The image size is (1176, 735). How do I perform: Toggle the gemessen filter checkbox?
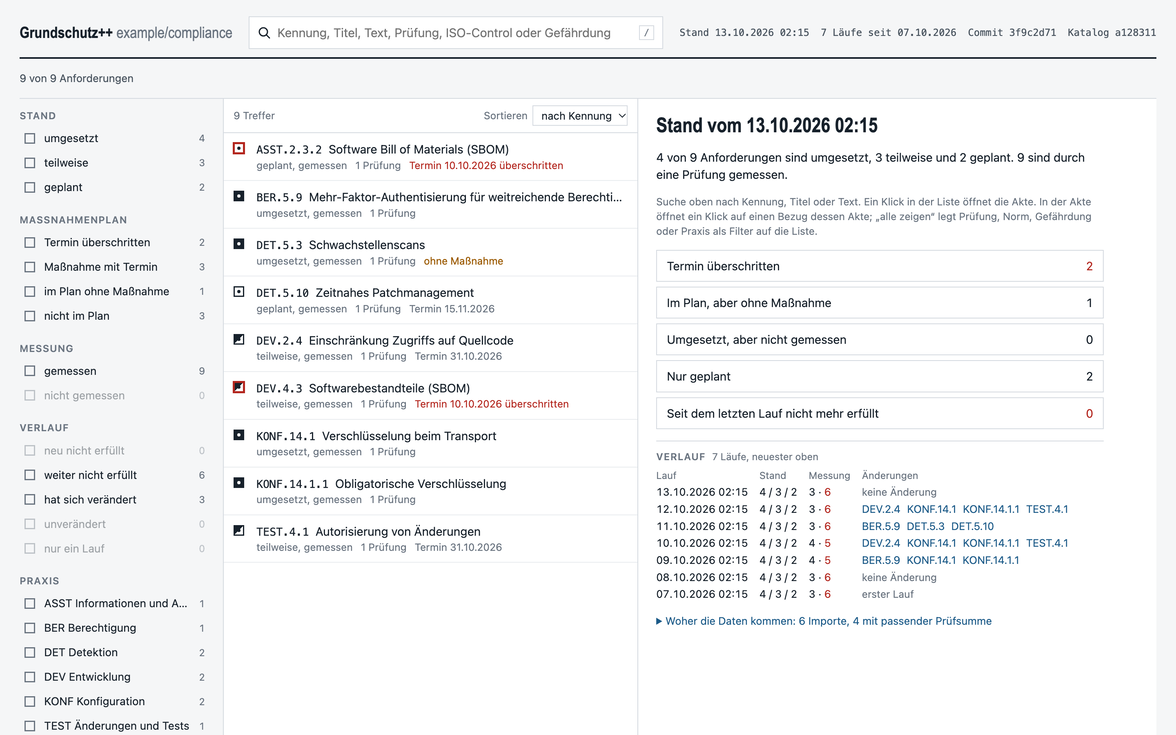[x=30, y=371]
